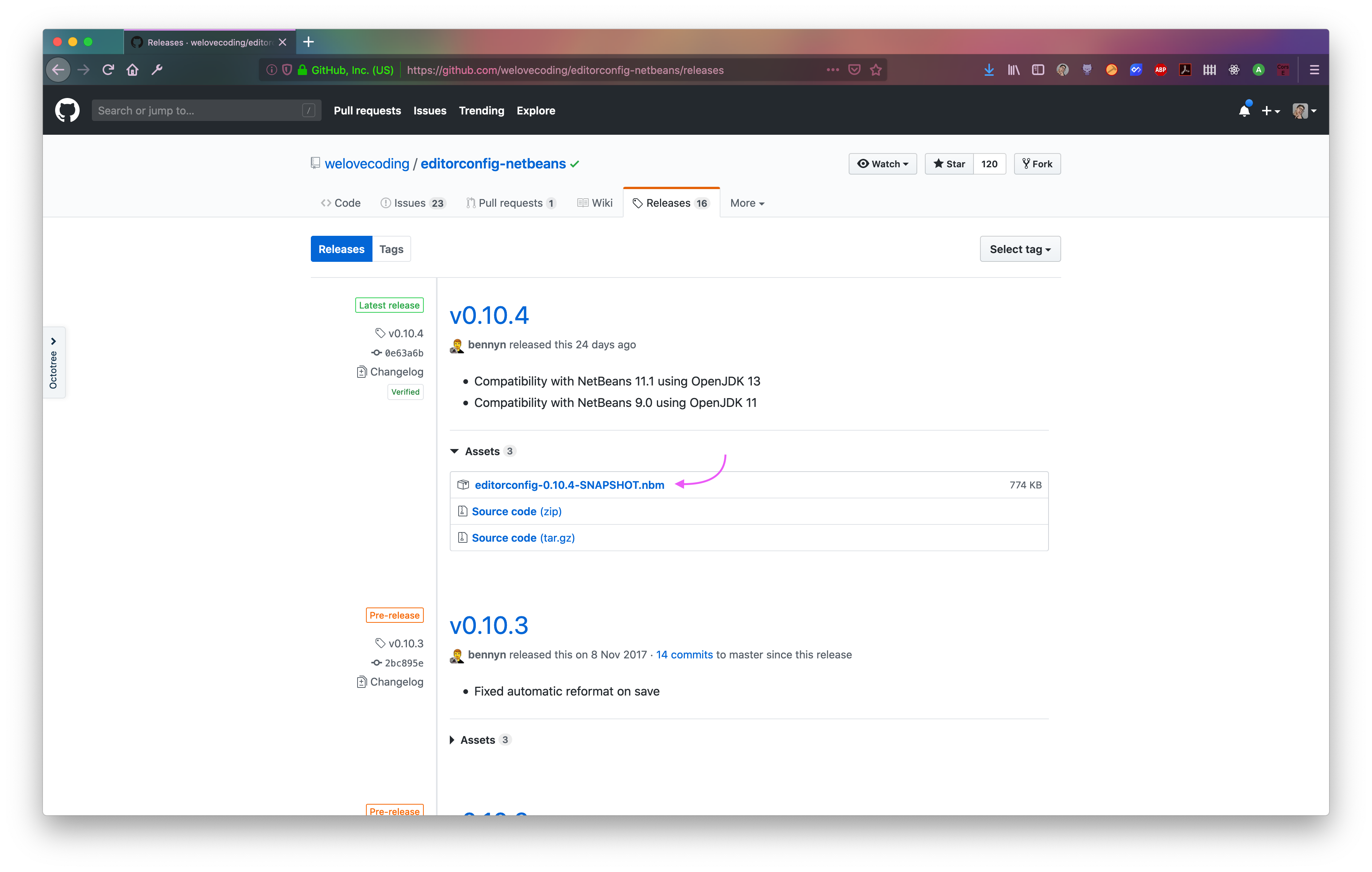Open GitHub notifications bell
This screenshot has height=872, width=1372.
1245,111
